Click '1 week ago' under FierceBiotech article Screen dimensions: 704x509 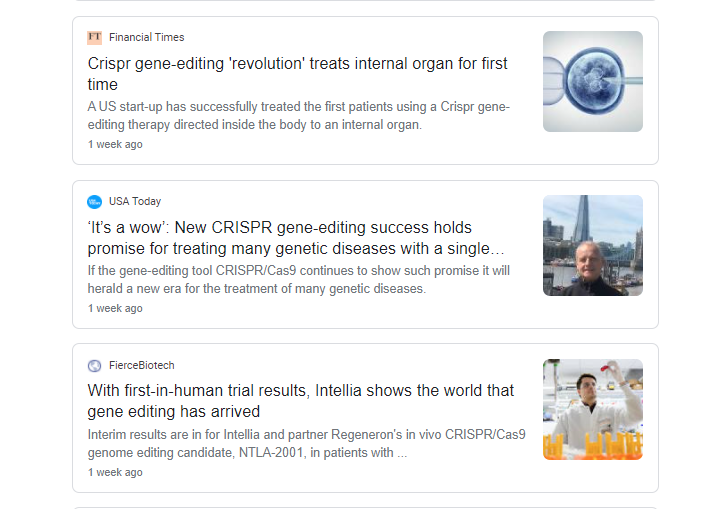coord(115,473)
